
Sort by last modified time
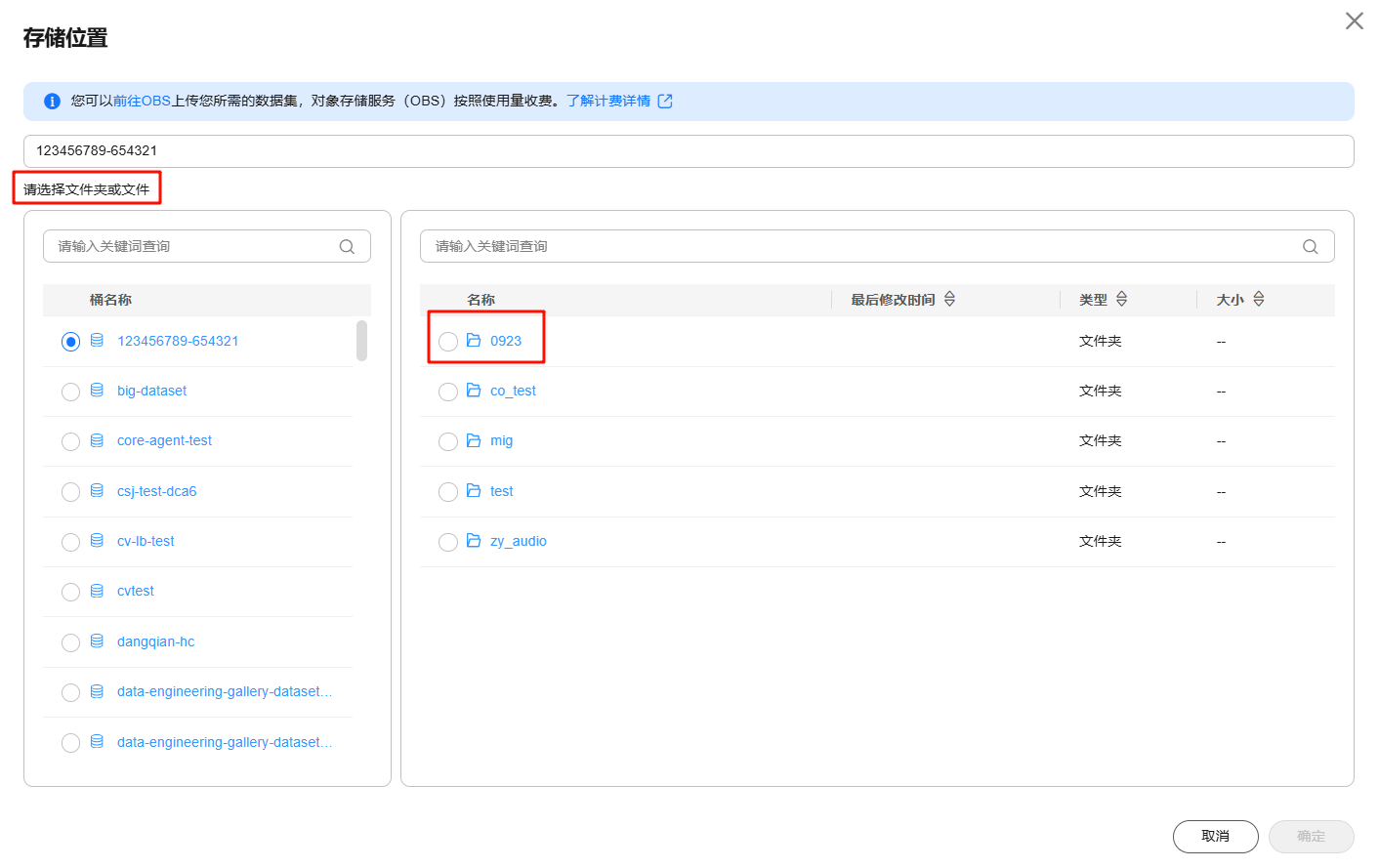tap(949, 300)
